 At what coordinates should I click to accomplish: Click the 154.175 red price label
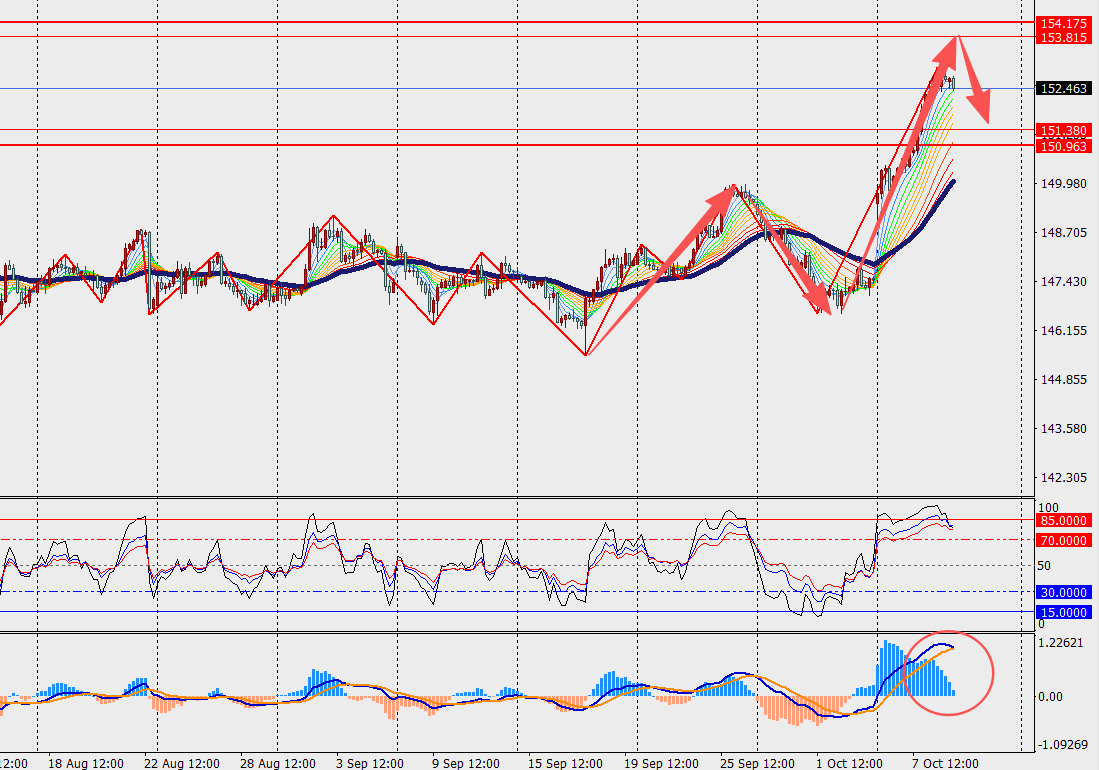coord(1064,23)
